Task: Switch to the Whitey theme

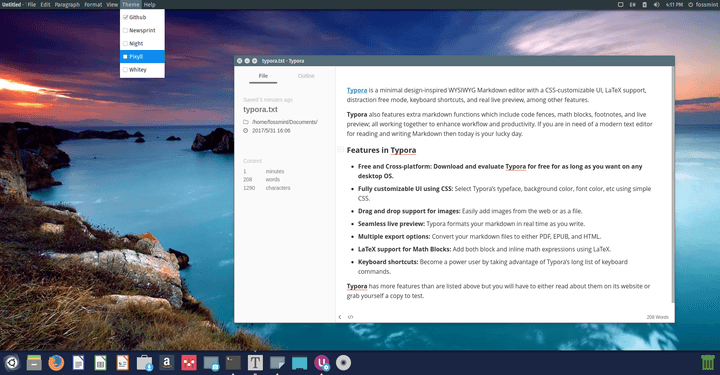Action: [x=142, y=70]
